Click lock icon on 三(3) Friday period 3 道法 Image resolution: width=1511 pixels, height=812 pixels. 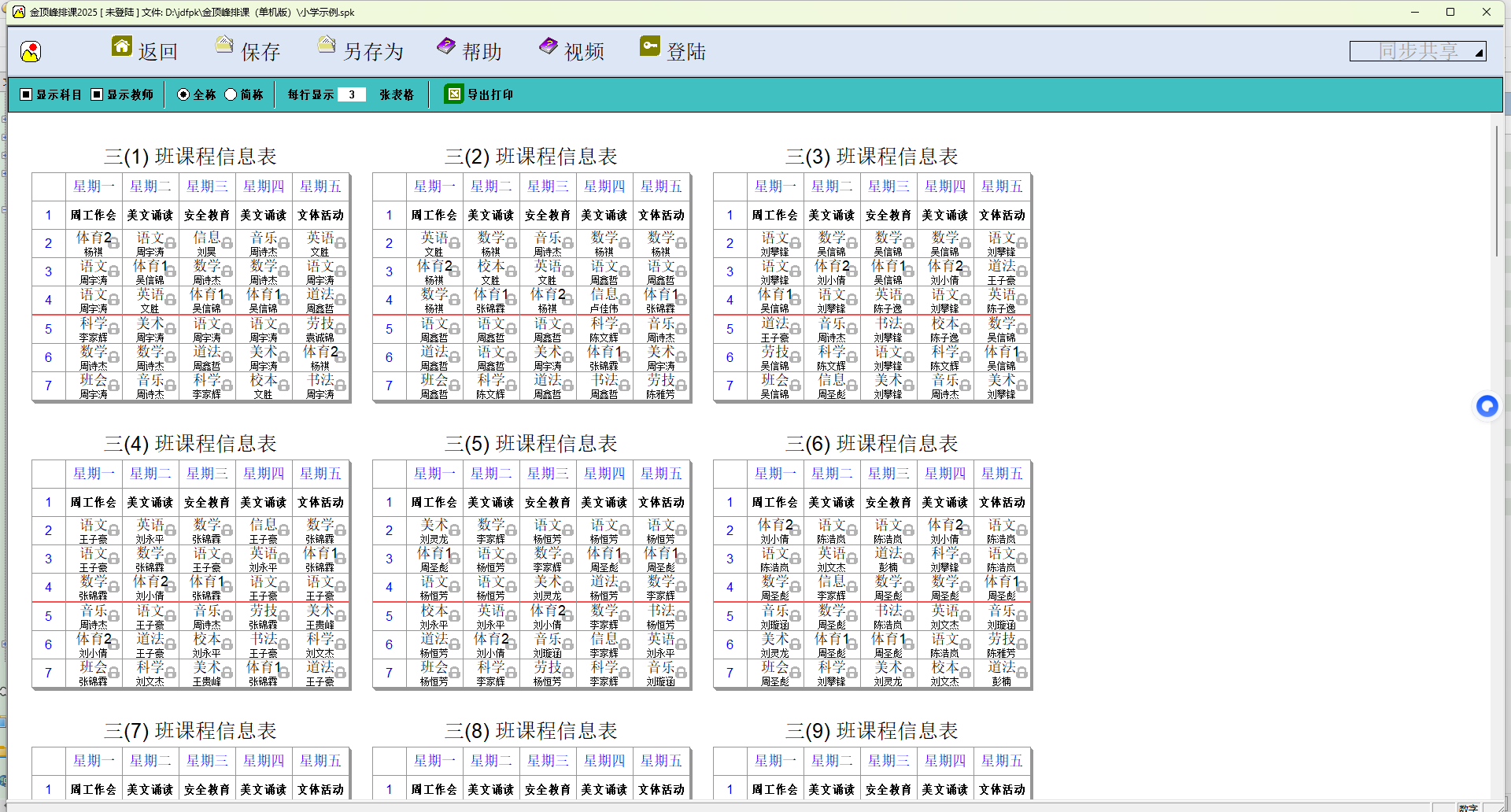[1022, 271]
